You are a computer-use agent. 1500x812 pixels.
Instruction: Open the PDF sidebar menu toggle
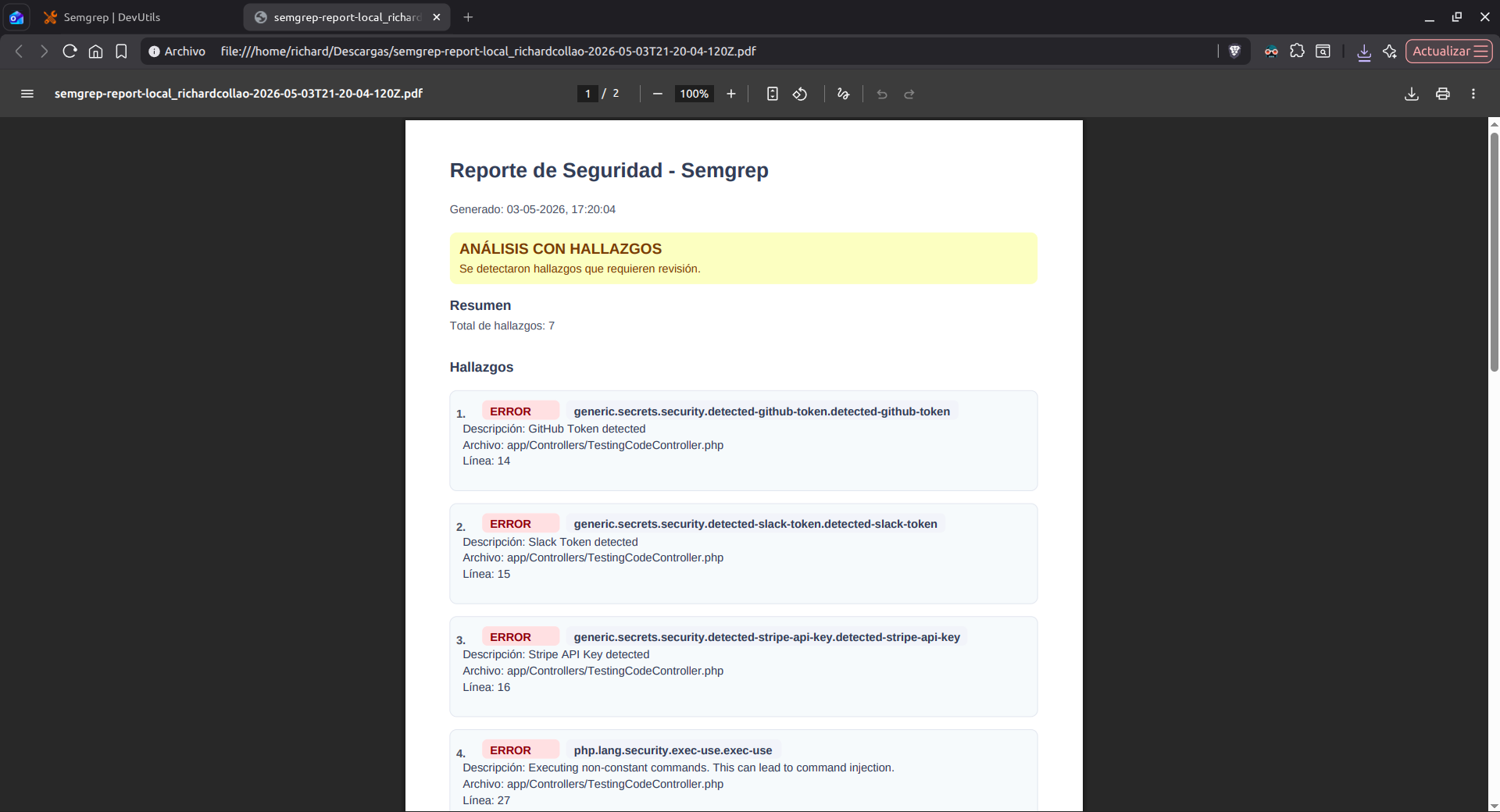27,94
